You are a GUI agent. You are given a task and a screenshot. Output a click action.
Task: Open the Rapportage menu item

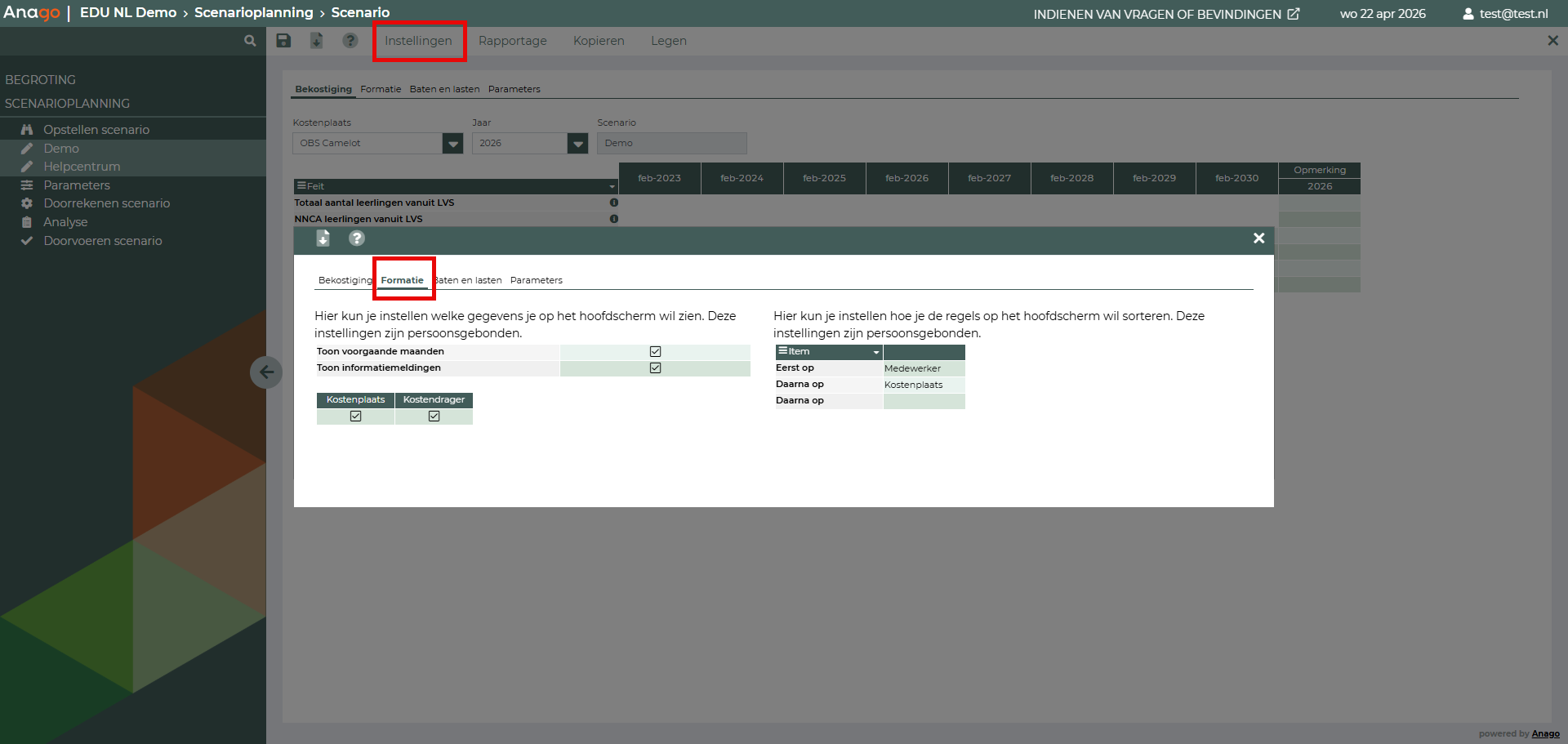click(x=512, y=41)
